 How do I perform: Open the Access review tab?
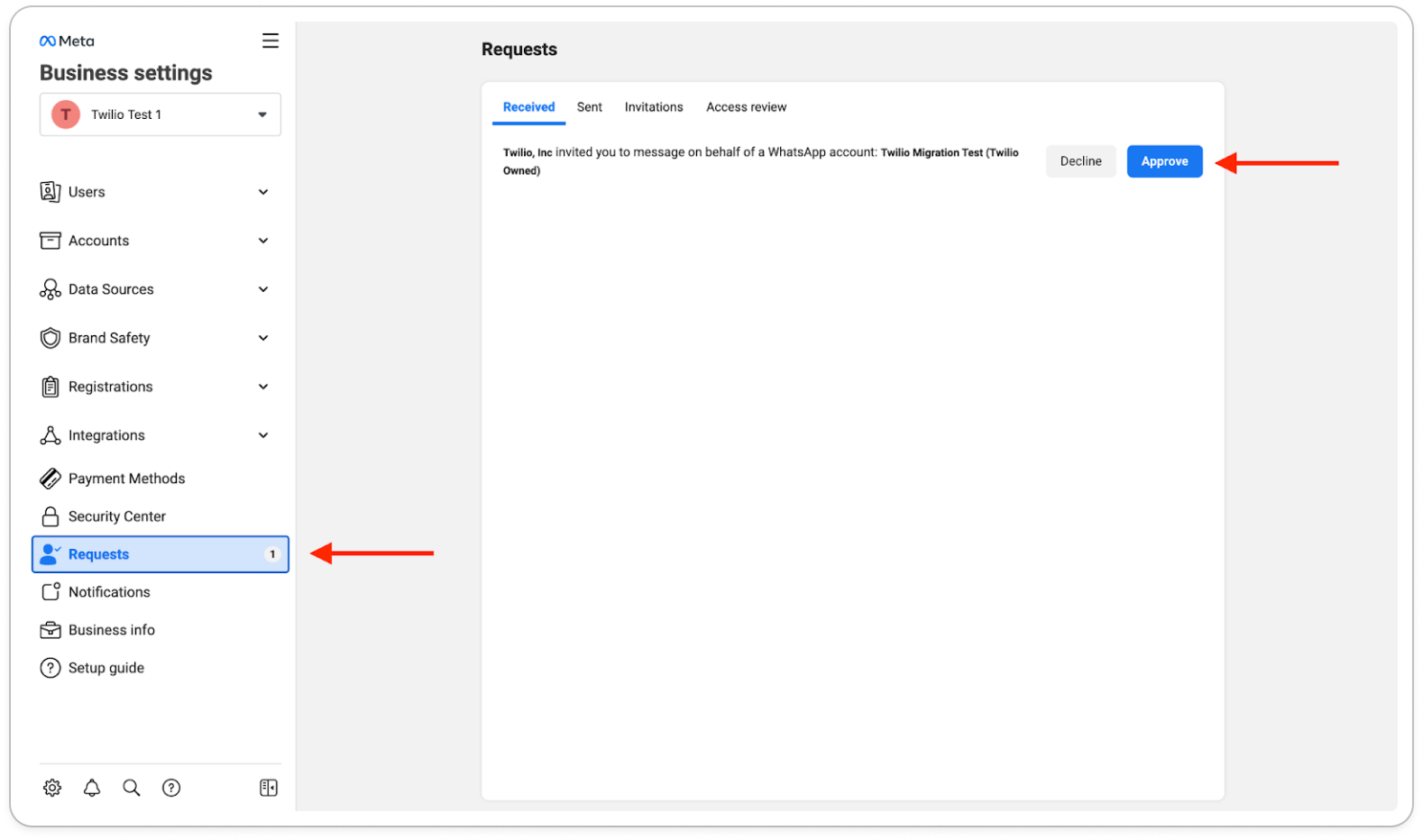[x=746, y=107]
